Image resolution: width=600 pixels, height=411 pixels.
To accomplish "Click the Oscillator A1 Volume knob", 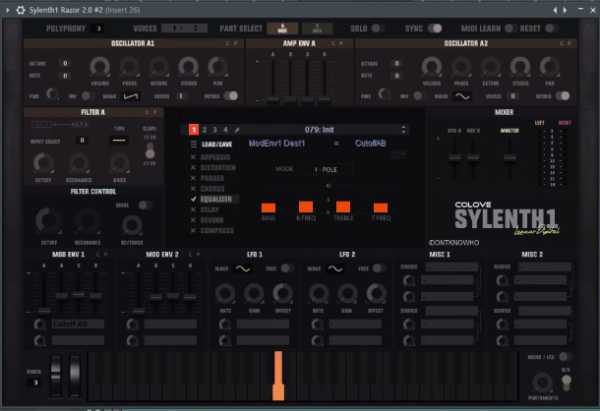I will tap(99, 67).
